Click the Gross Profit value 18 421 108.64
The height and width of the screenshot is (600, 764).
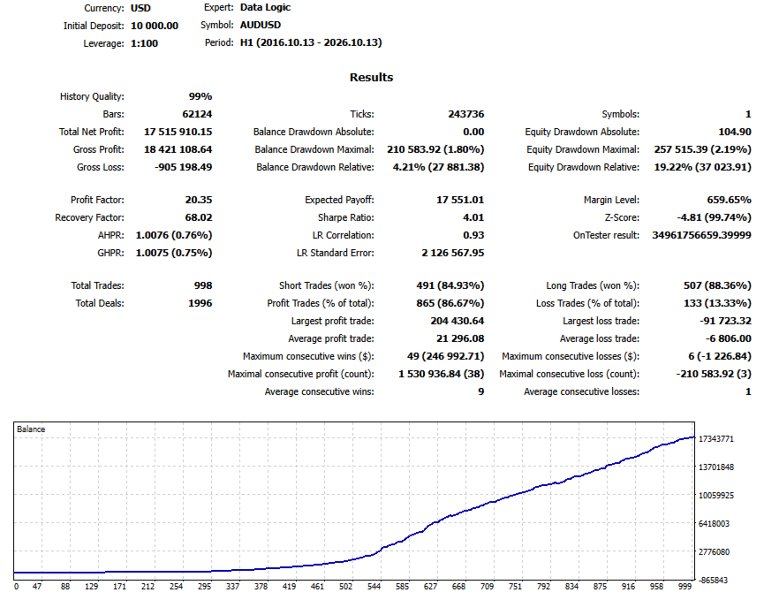pos(178,150)
